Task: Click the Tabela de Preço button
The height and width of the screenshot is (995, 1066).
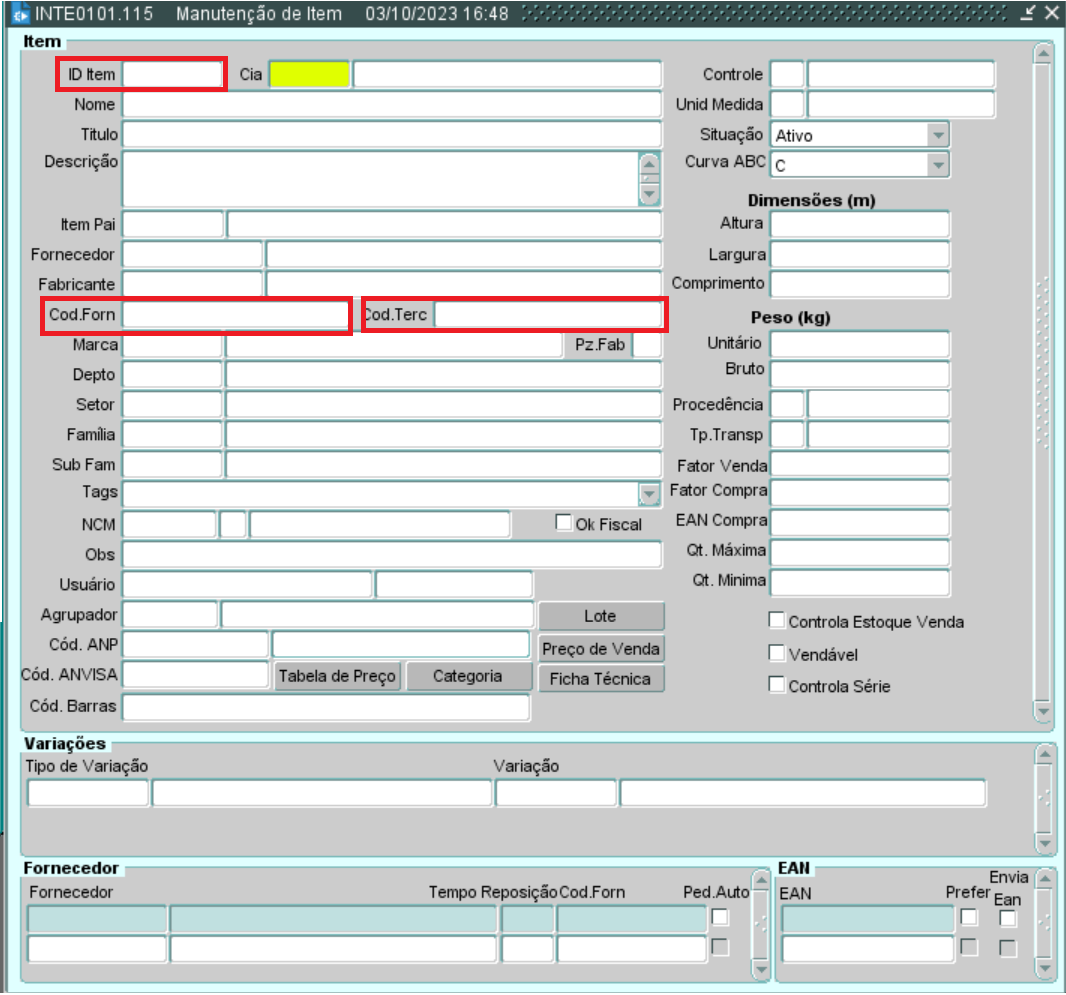Action: (x=338, y=677)
